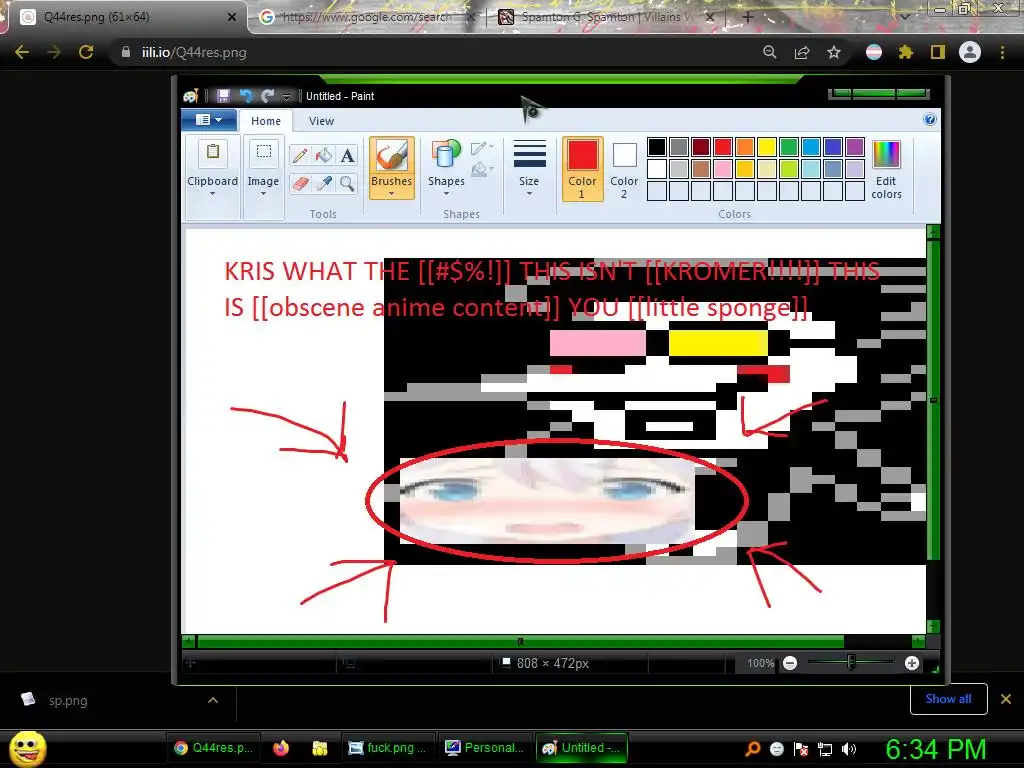Open the browser three-dot menu

(x=1002, y=52)
